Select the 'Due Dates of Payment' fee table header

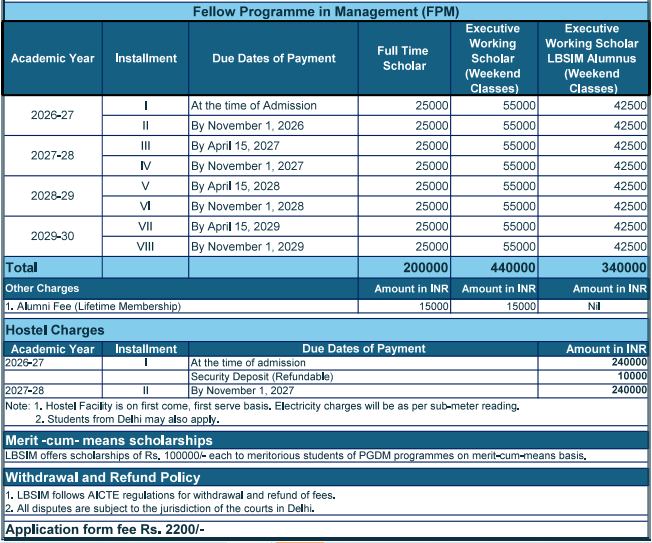(274, 58)
